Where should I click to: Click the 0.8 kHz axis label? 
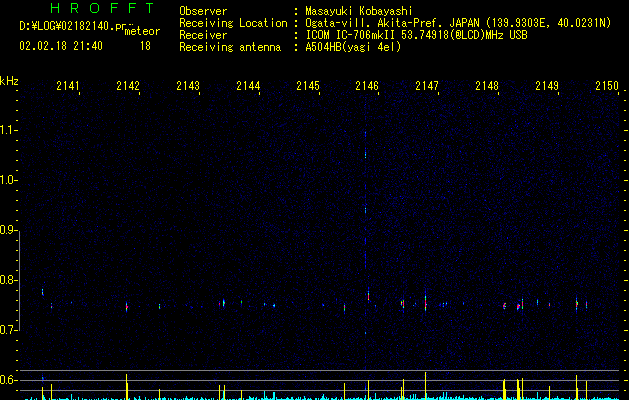[8, 280]
